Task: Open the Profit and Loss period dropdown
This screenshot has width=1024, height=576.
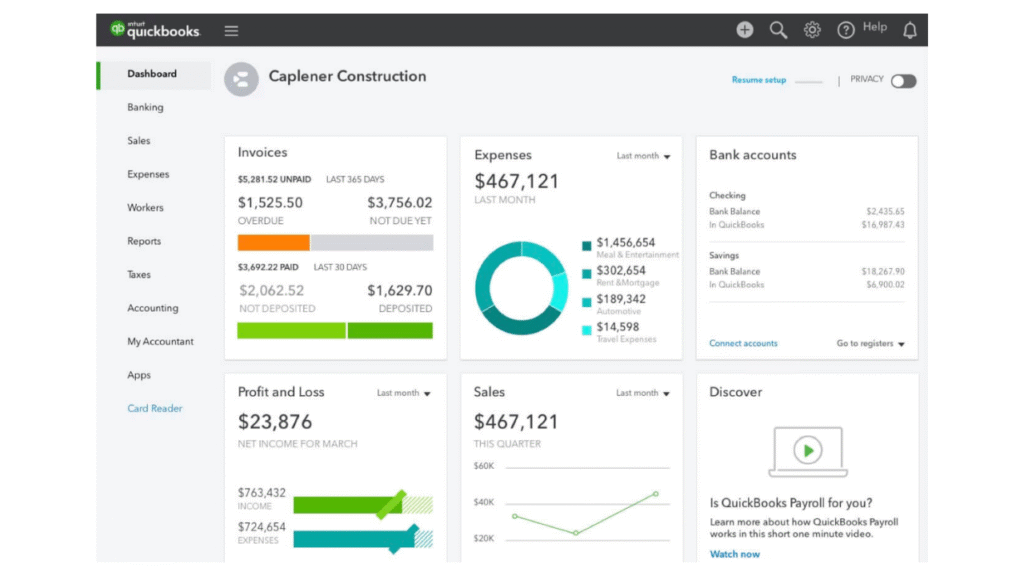Action: coord(404,393)
